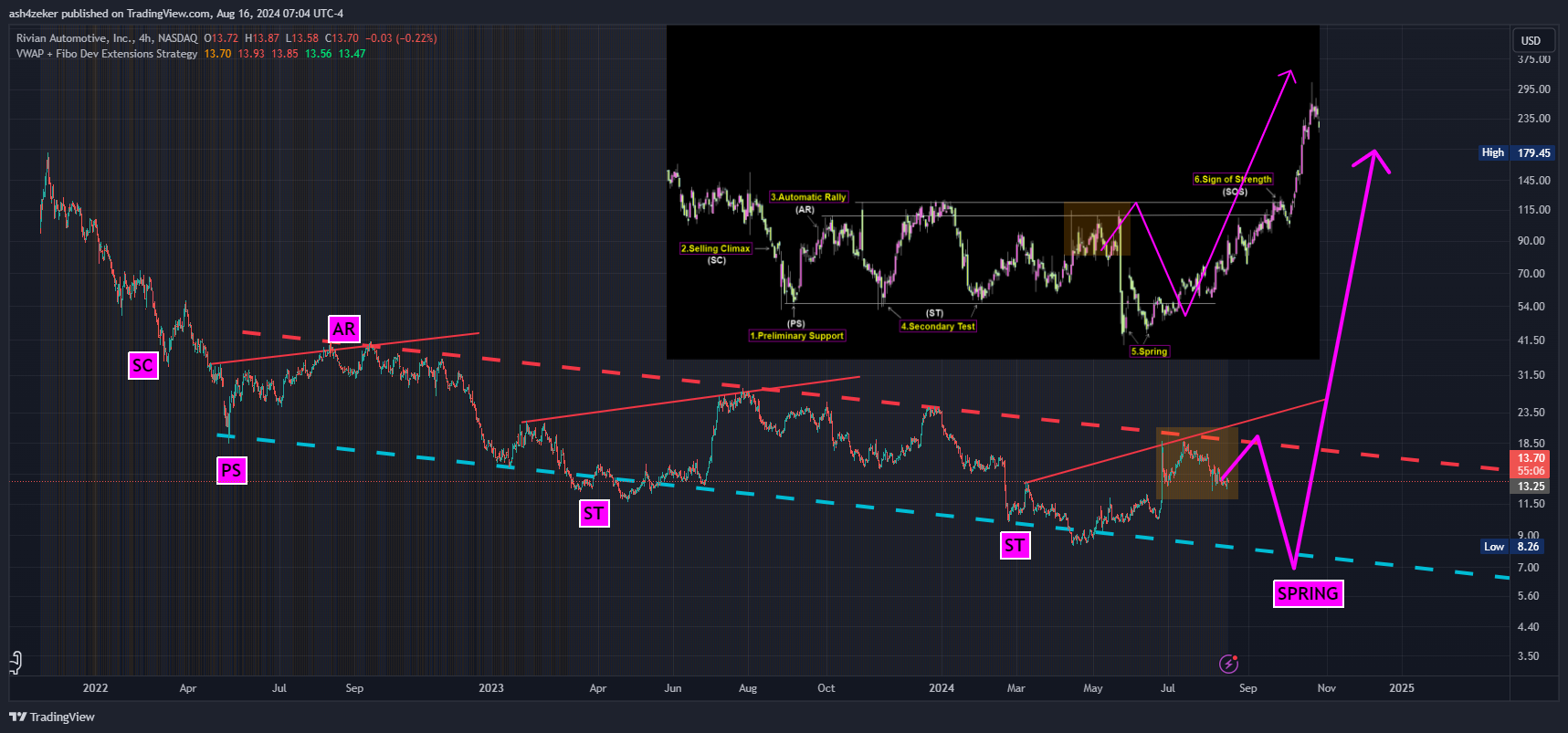
Task: Click the Mar label on the time axis
Action: tap(1016, 688)
